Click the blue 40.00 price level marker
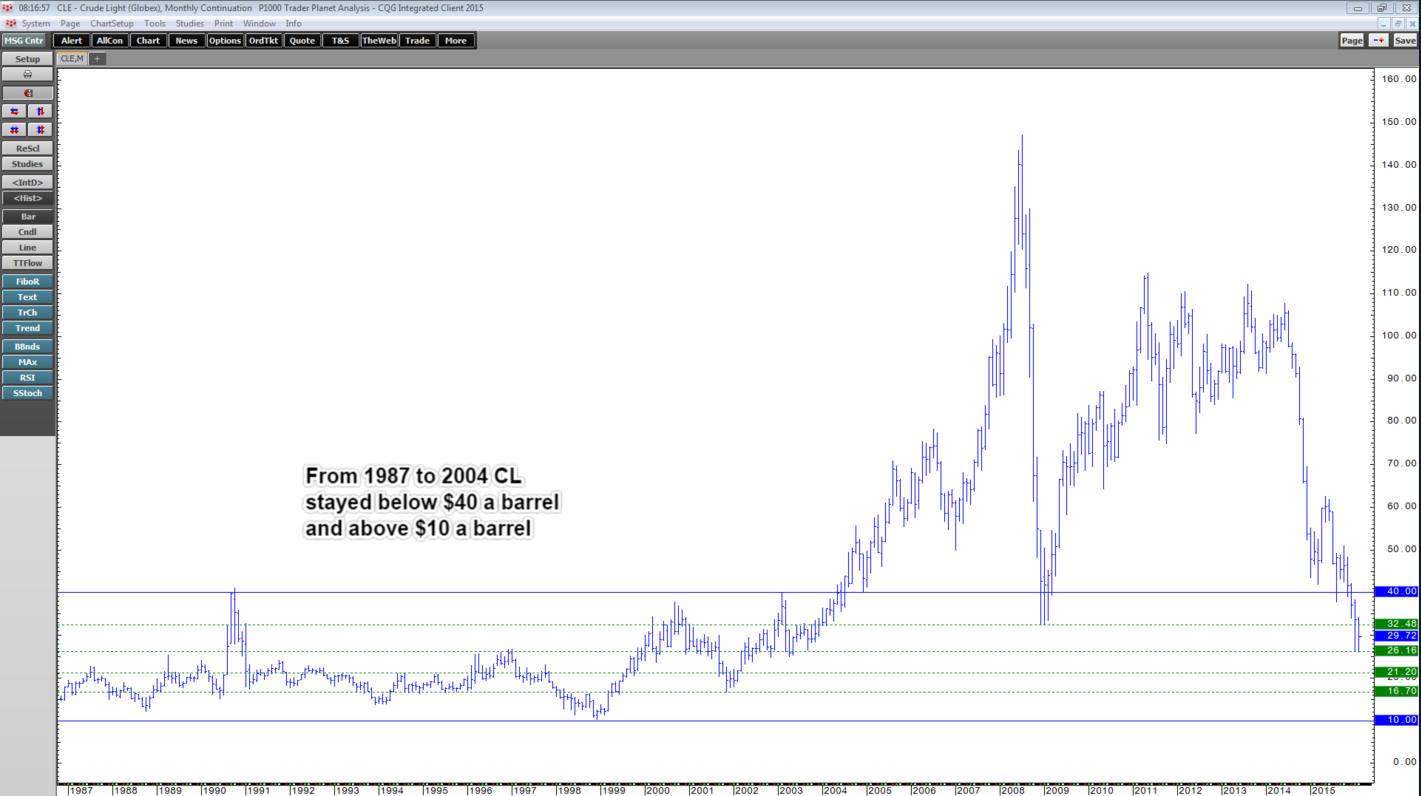1421x796 pixels. point(1395,592)
